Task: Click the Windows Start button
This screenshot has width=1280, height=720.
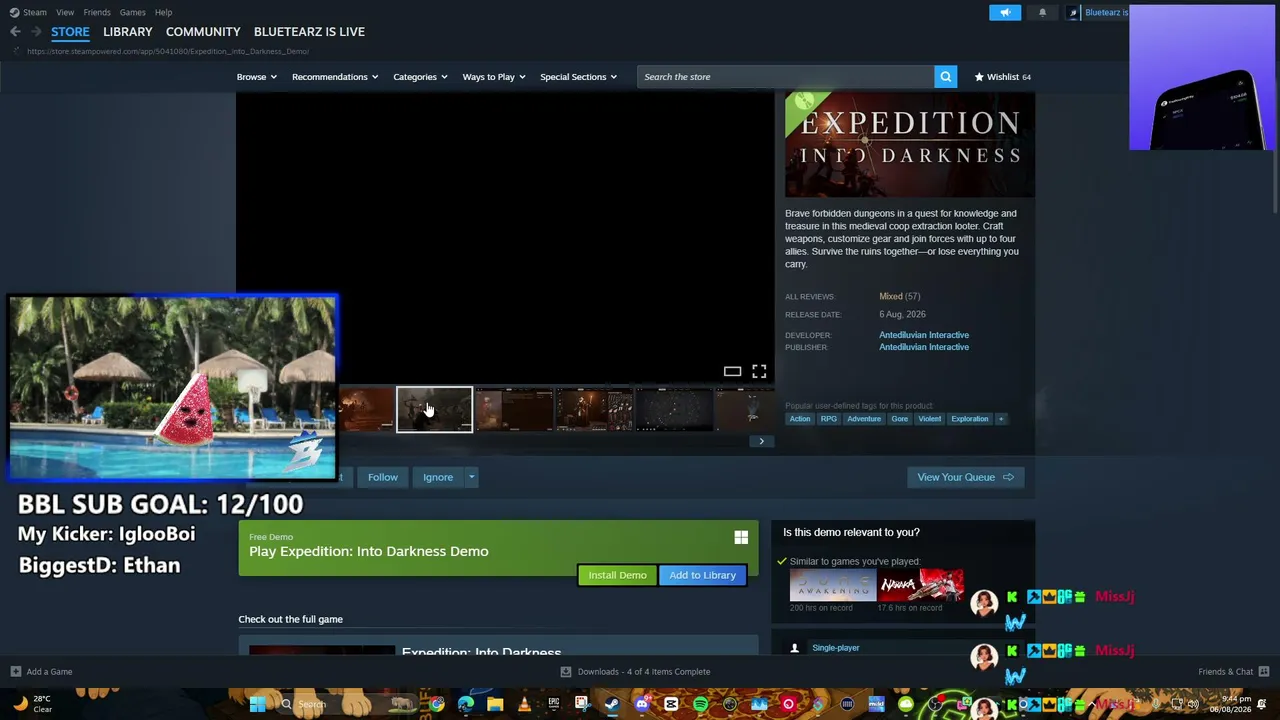Action: tap(257, 705)
